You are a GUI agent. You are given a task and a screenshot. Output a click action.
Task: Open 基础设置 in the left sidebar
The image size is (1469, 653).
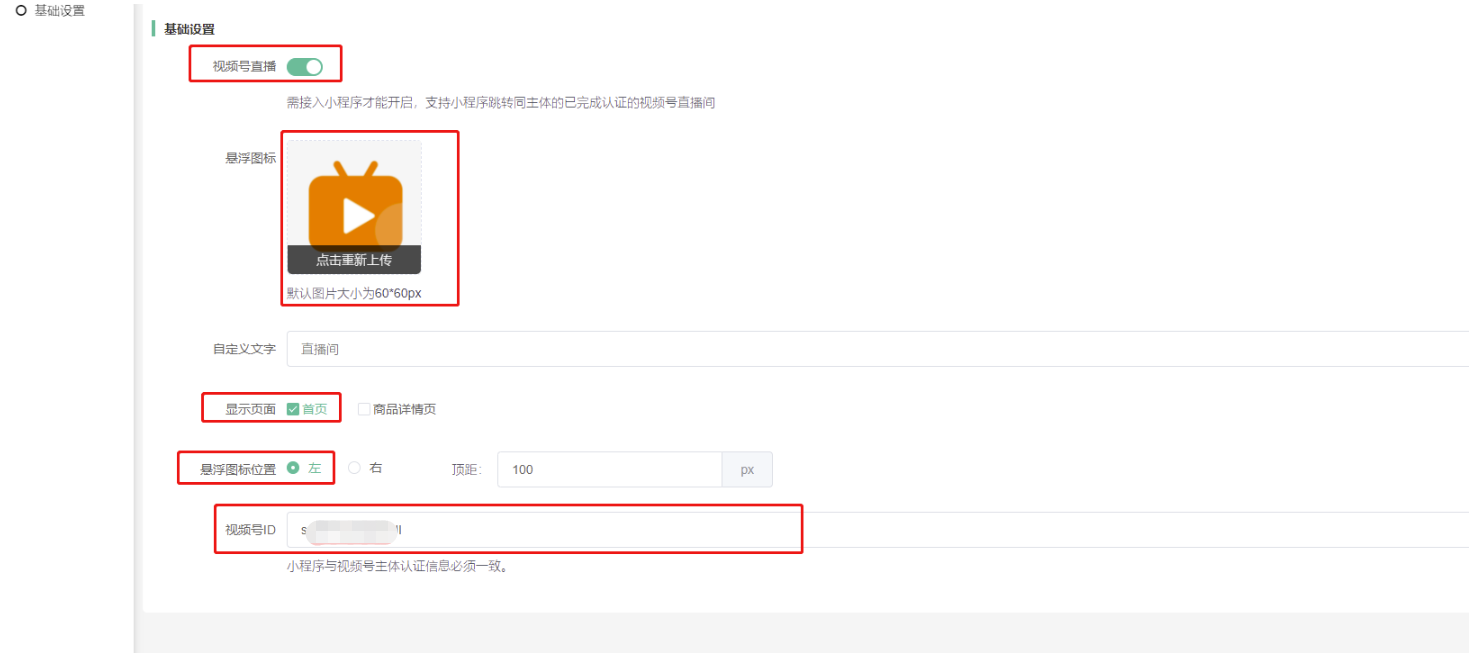pyautogui.click(x=60, y=11)
